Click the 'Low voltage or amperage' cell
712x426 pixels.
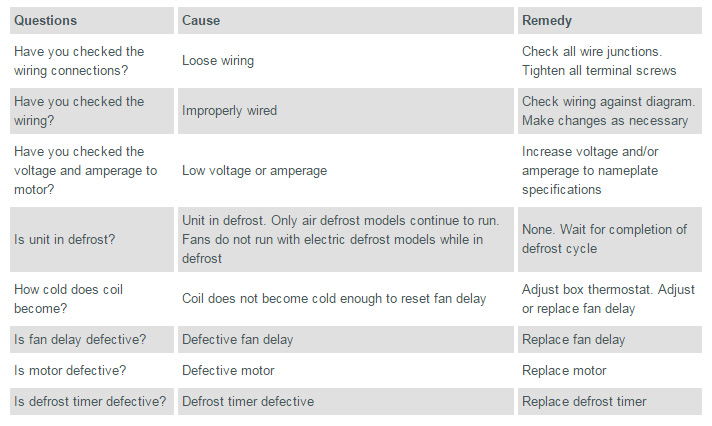(x=254, y=170)
